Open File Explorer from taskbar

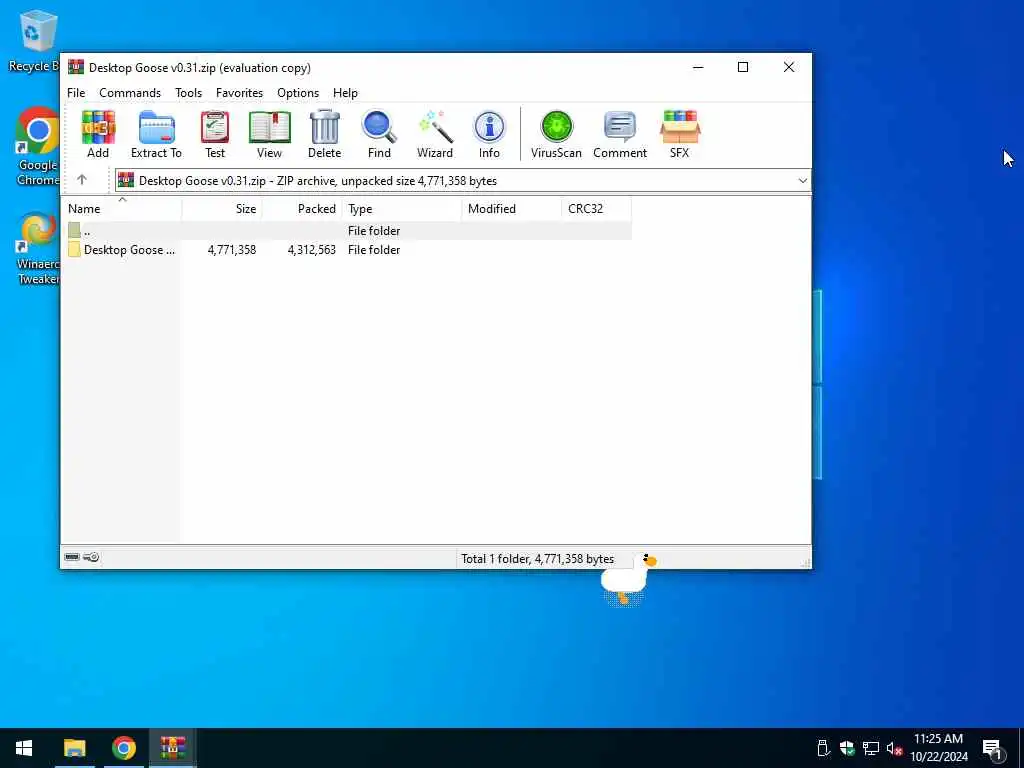tap(74, 748)
